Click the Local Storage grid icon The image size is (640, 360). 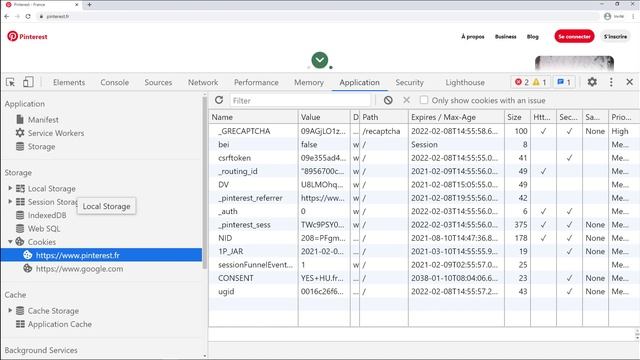click(20, 188)
